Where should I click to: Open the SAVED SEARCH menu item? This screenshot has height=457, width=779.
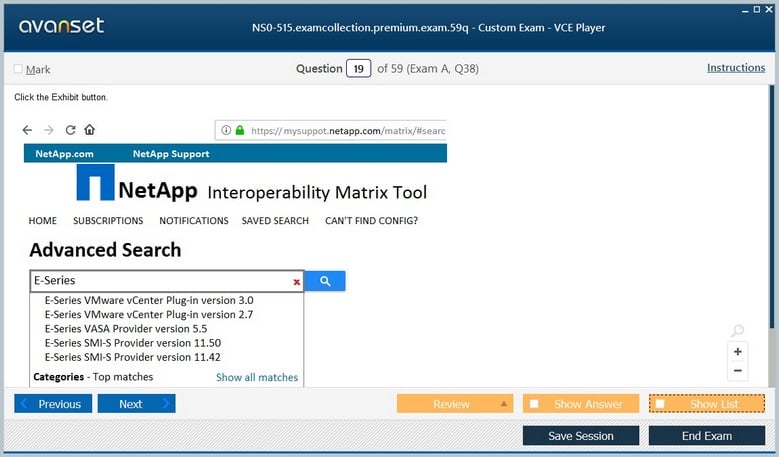click(275, 221)
